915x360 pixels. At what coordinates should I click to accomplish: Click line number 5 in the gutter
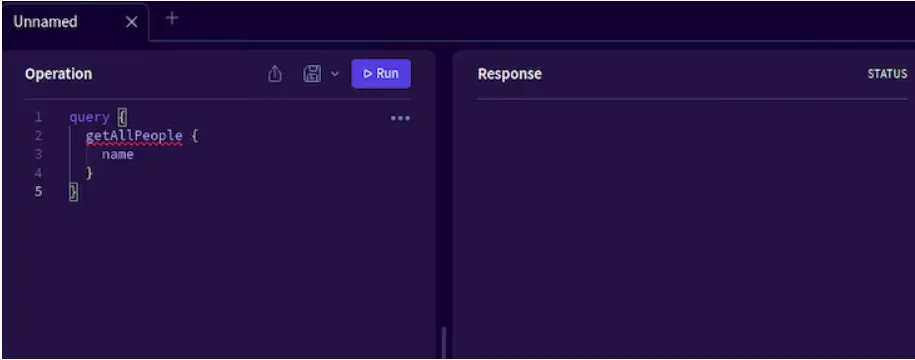pyautogui.click(x=38, y=191)
